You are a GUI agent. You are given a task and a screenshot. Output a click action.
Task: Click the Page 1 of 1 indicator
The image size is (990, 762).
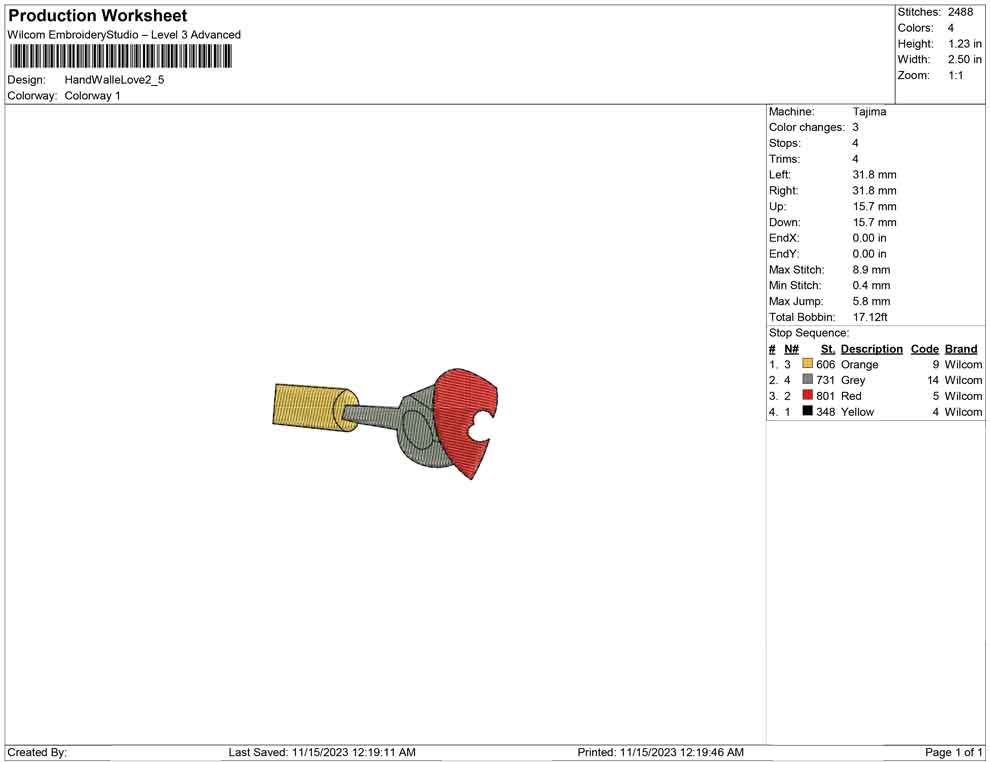click(x=953, y=753)
